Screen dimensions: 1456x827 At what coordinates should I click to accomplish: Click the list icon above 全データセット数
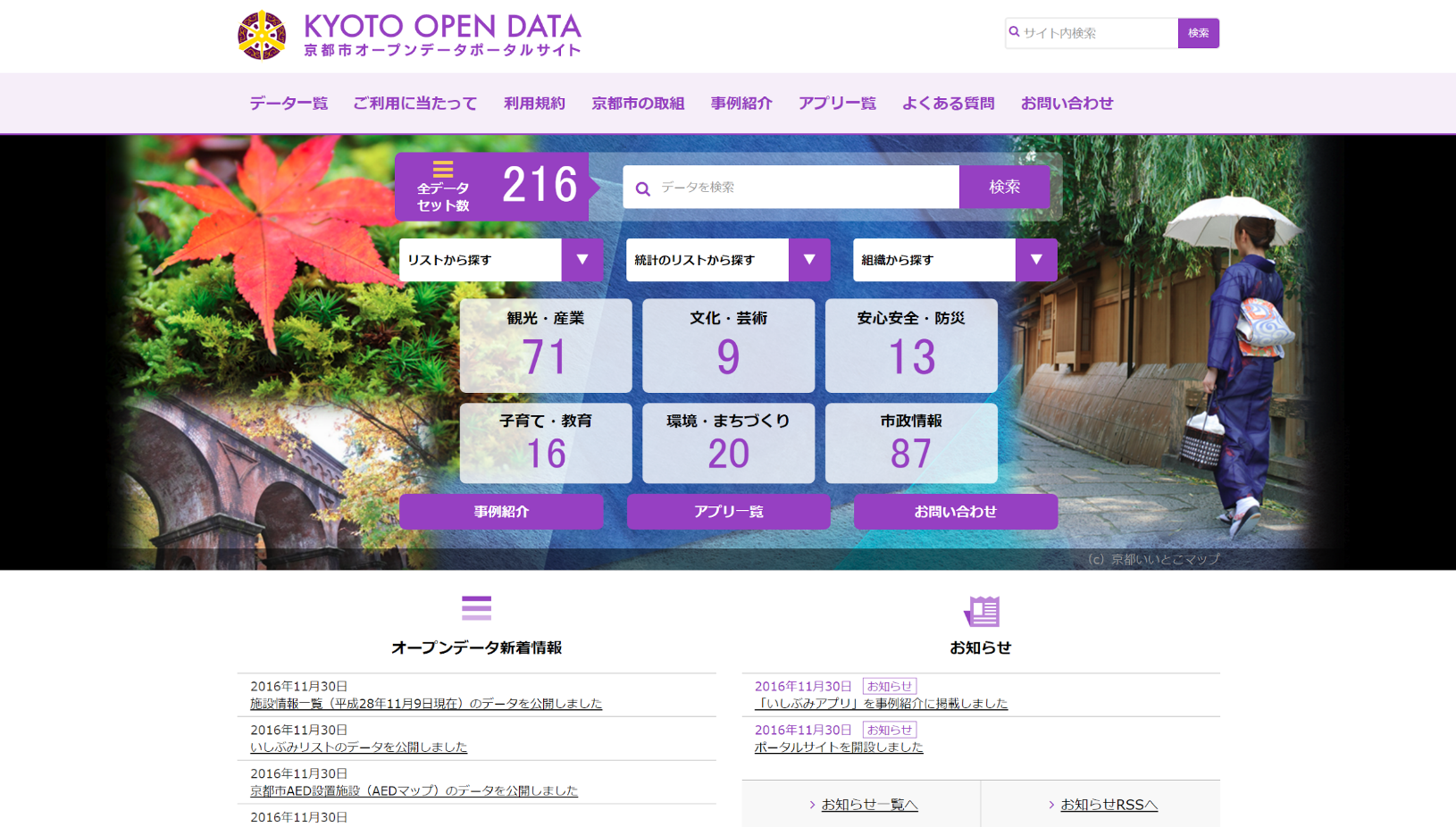[444, 168]
